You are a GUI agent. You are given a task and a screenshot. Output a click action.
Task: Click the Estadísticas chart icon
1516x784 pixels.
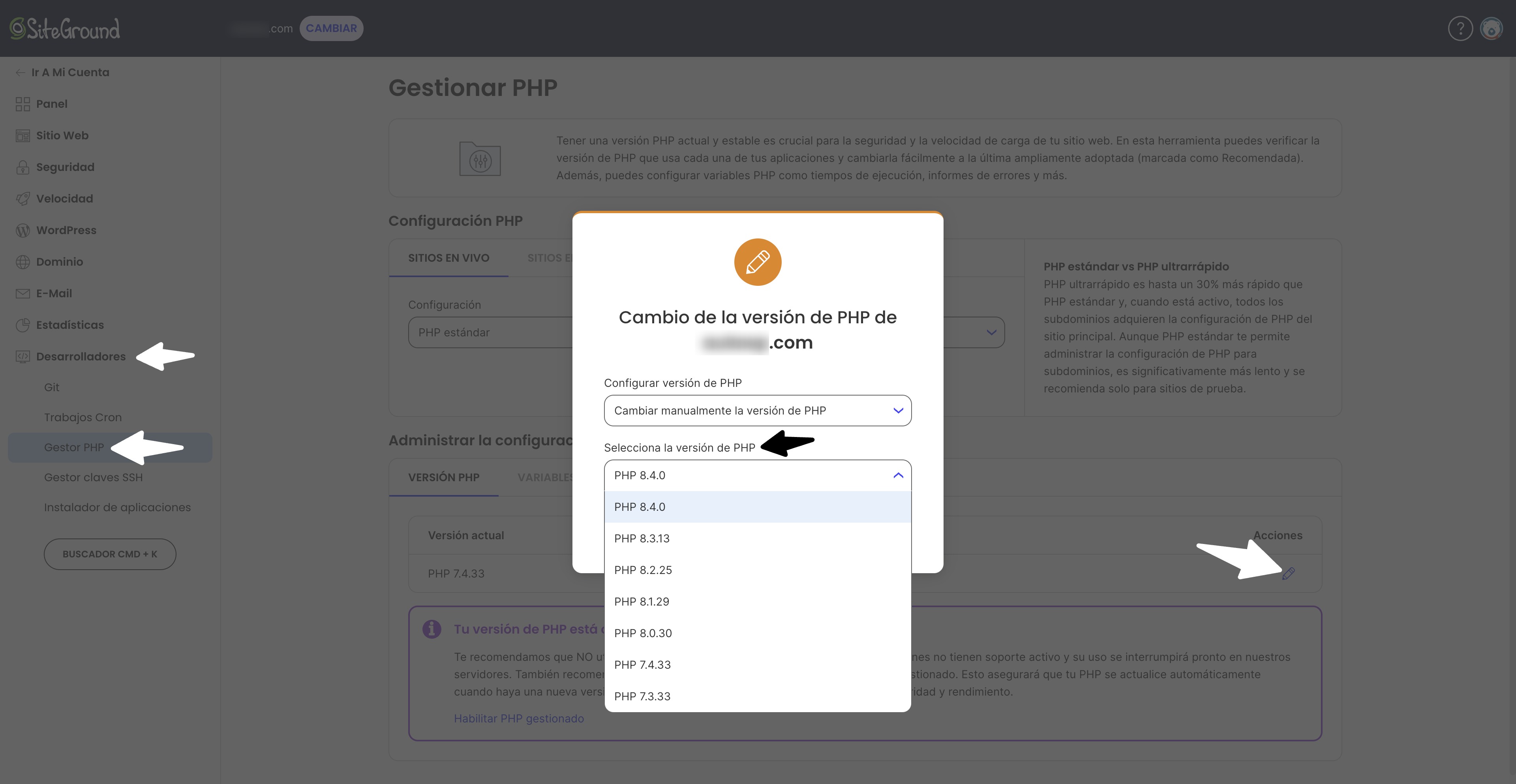23,325
